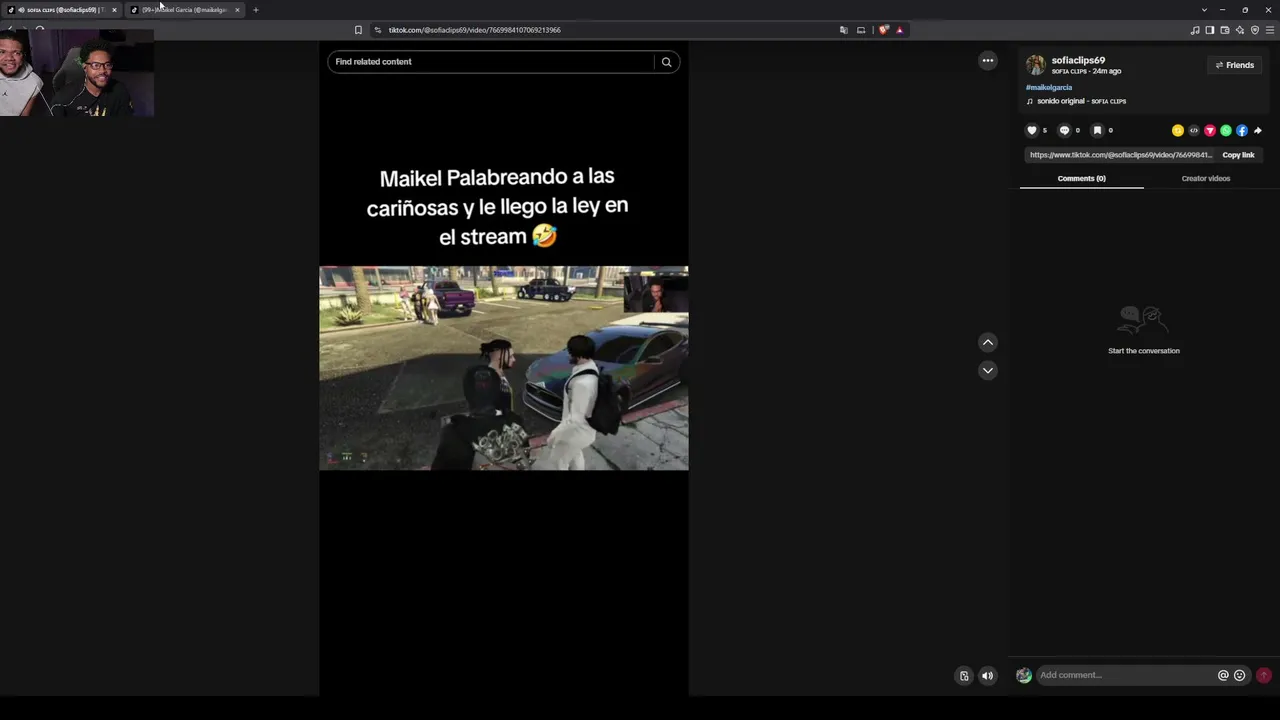Screen dimensions: 1280x720
Task: Click the Copy link button
Action: tap(1238, 155)
